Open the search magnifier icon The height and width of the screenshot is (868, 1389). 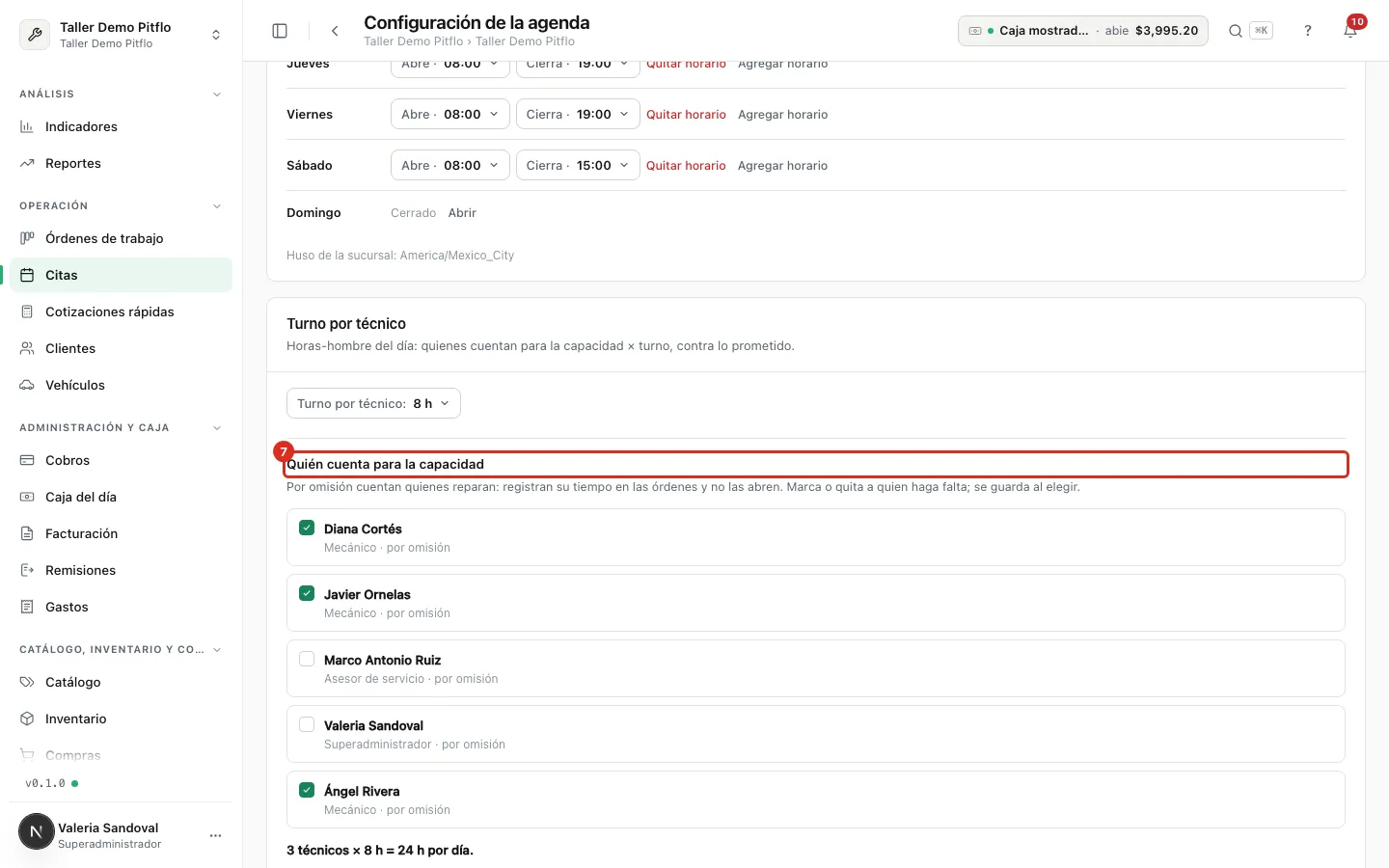tap(1235, 31)
